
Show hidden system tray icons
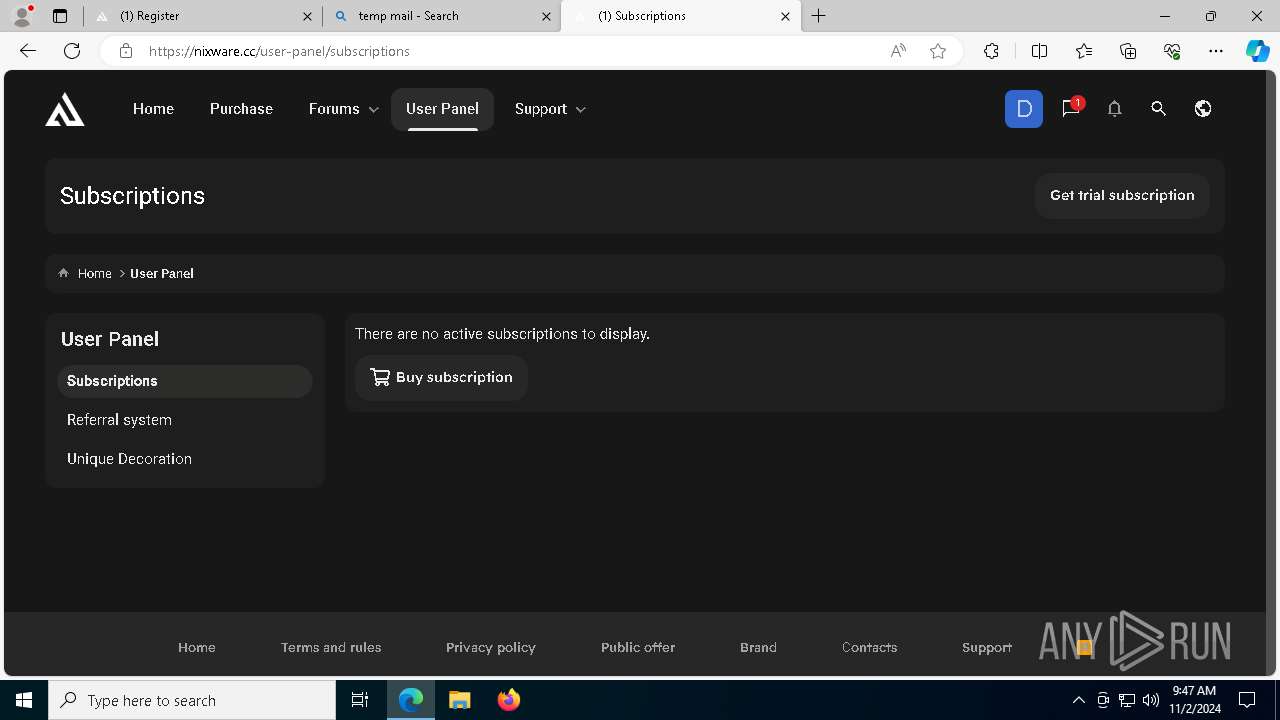coord(1078,700)
